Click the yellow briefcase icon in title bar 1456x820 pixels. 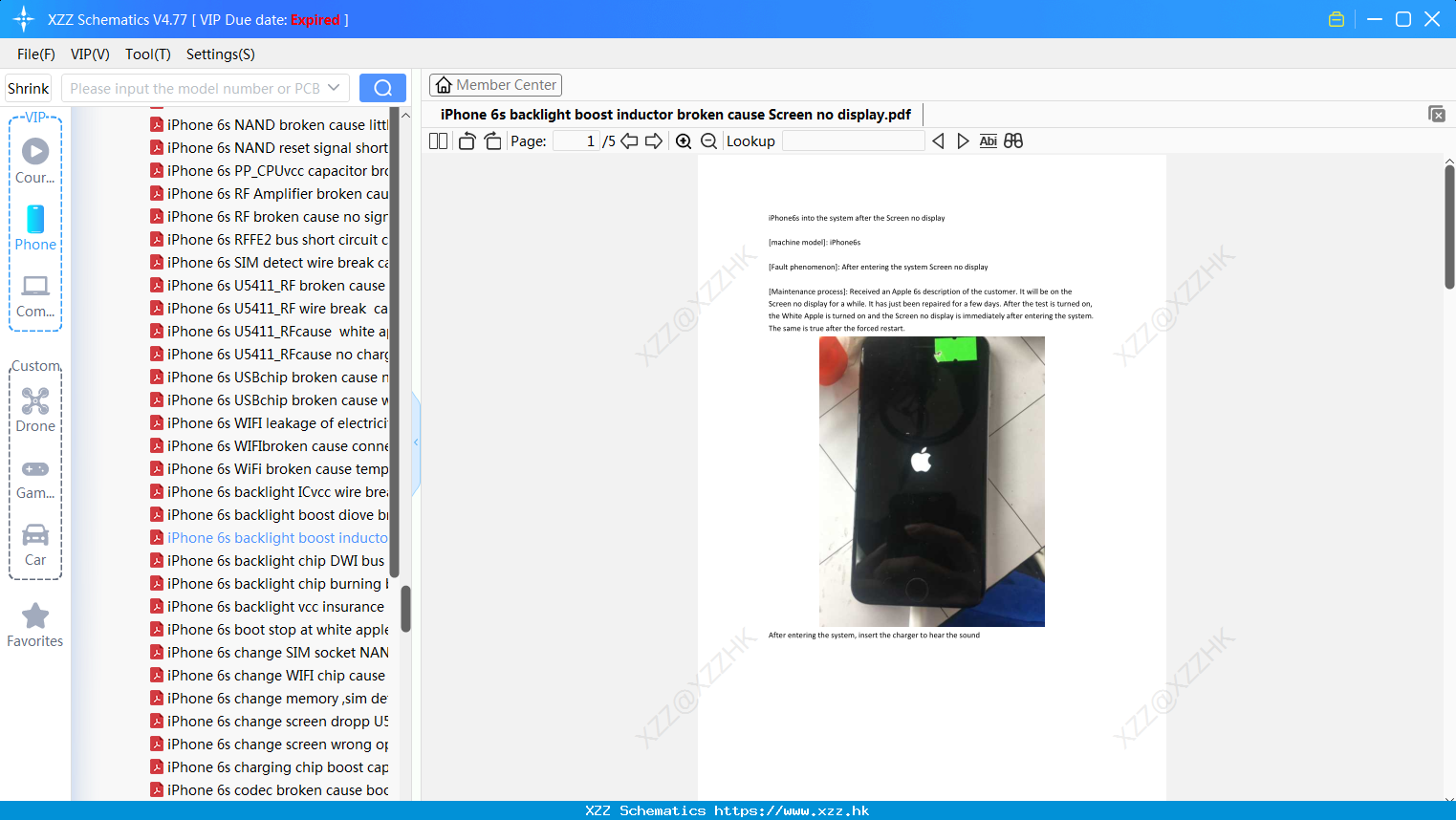1336,19
